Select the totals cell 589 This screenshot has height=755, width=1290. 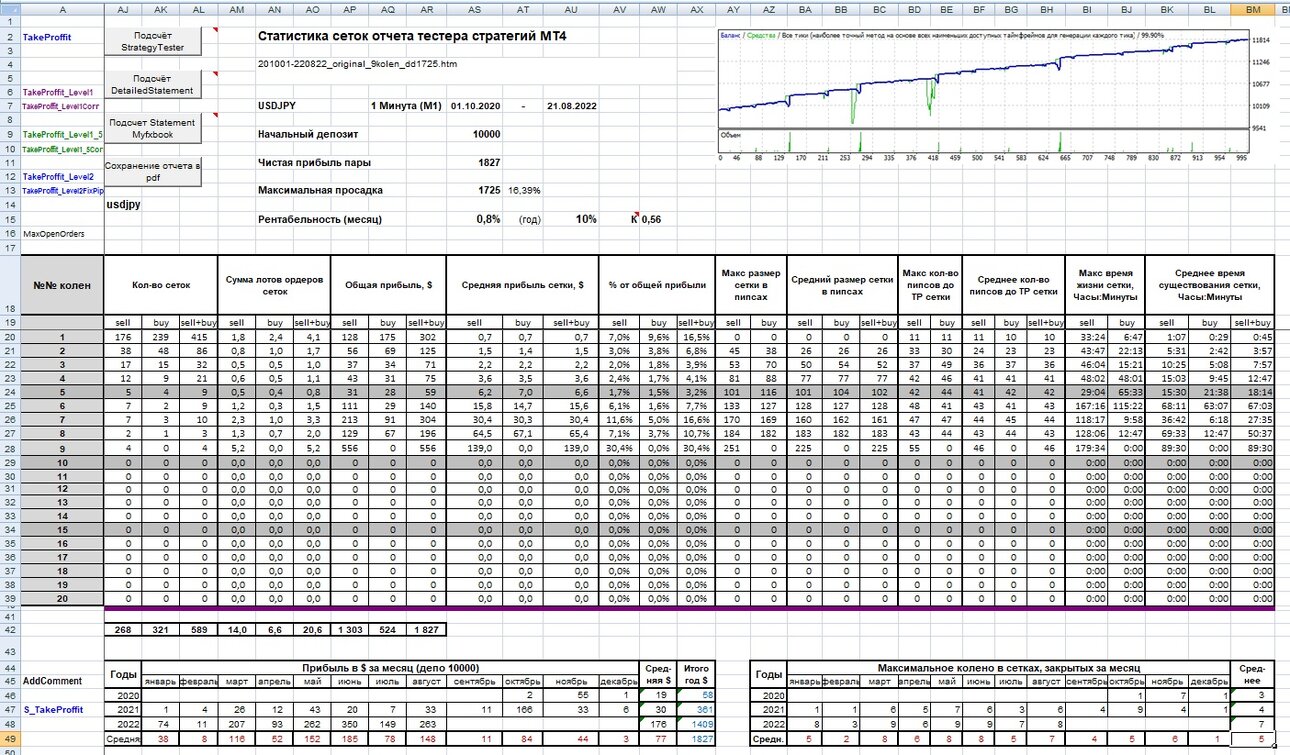pos(198,630)
